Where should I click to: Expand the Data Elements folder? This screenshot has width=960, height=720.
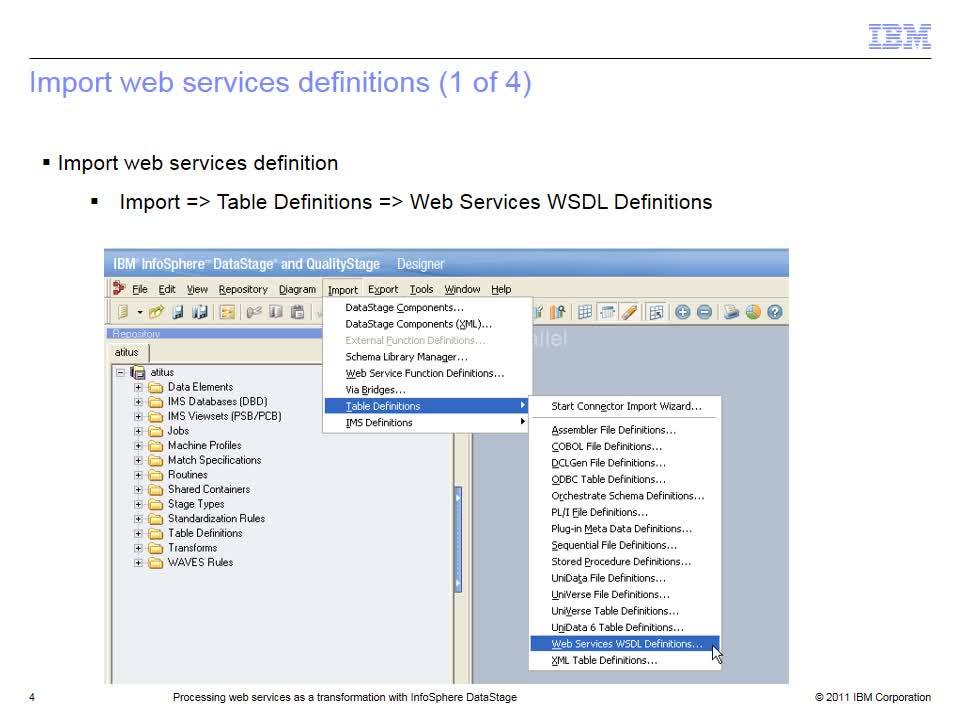point(138,388)
